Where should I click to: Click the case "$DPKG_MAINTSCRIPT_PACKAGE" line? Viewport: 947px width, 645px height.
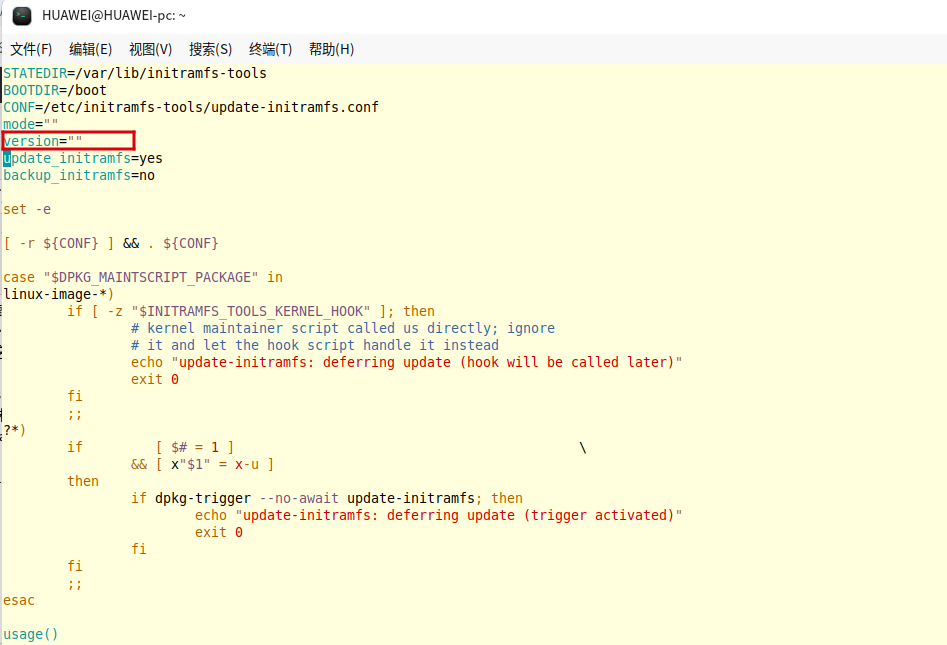[142, 277]
